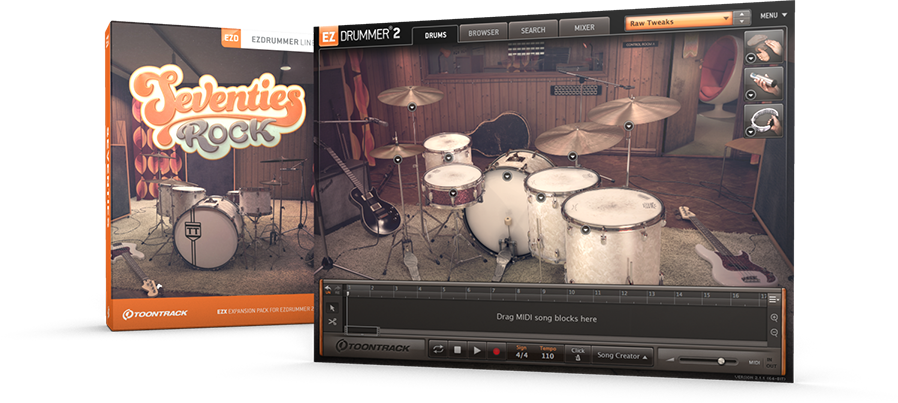Step to the next preset with down arrow
The width and height of the screenshot is (898, 403).
coord(742,22)
